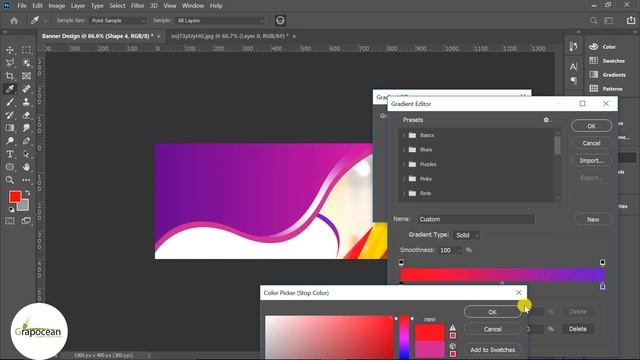Select the Frame tool

pyautogui.click(x=26, y=76)
